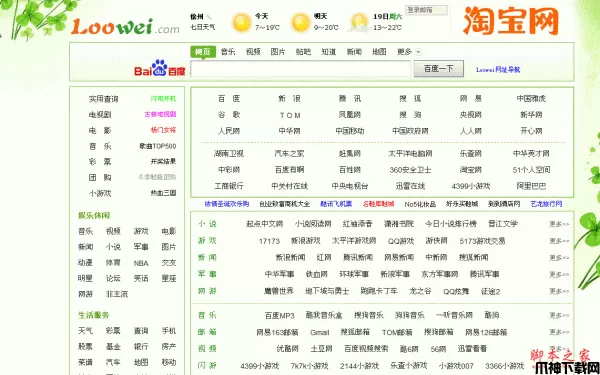The height and width of the screenshot is (375, 600).
Task: Open the 17173 game link
Action: pyautogui.click(x=269, y=241)
